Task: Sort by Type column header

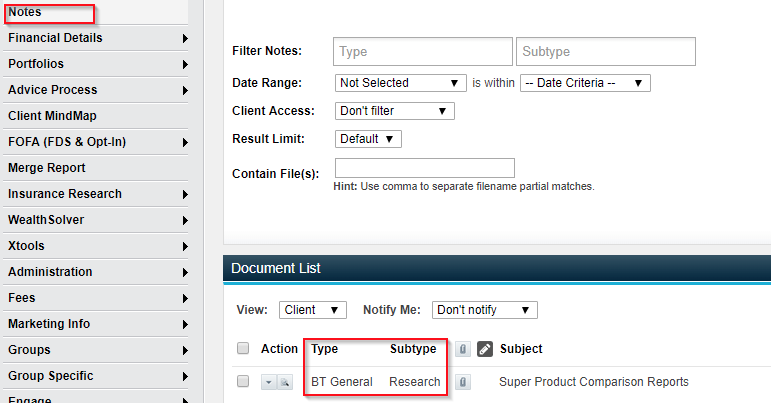Action: 325,349
